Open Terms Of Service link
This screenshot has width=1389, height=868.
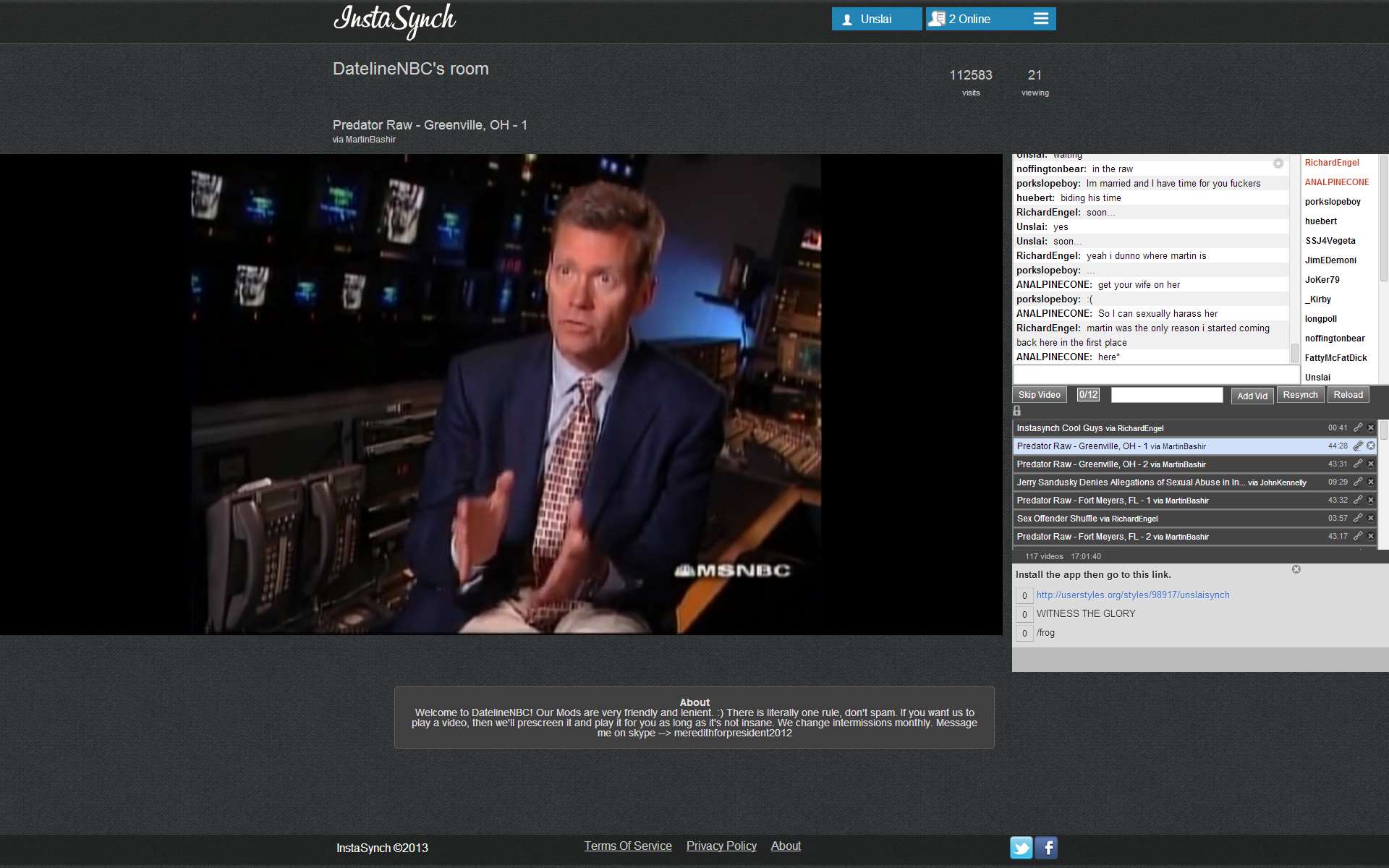pos(628,846)
